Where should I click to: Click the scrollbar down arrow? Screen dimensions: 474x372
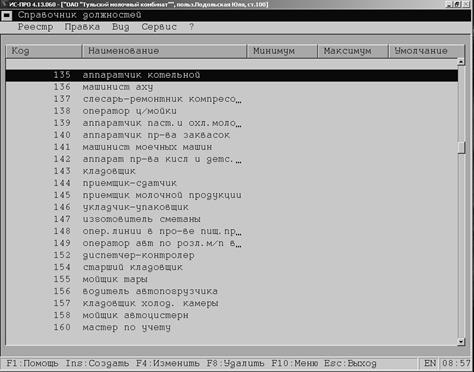click(x=461, y=341)
